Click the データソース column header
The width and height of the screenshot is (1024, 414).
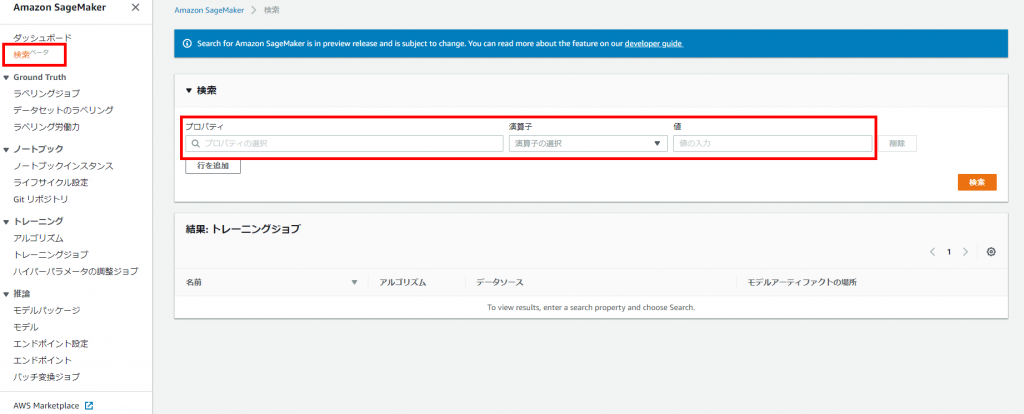coord(500,283)
